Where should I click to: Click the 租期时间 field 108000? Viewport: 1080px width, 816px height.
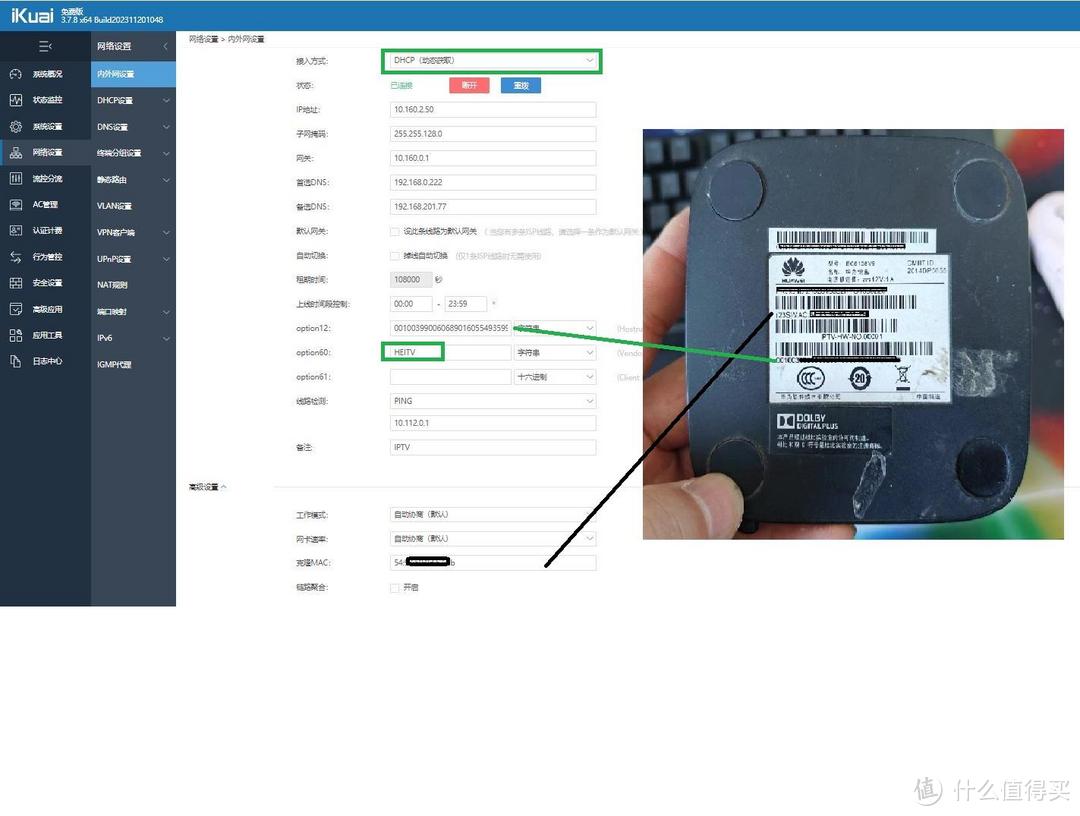[411, 280]
